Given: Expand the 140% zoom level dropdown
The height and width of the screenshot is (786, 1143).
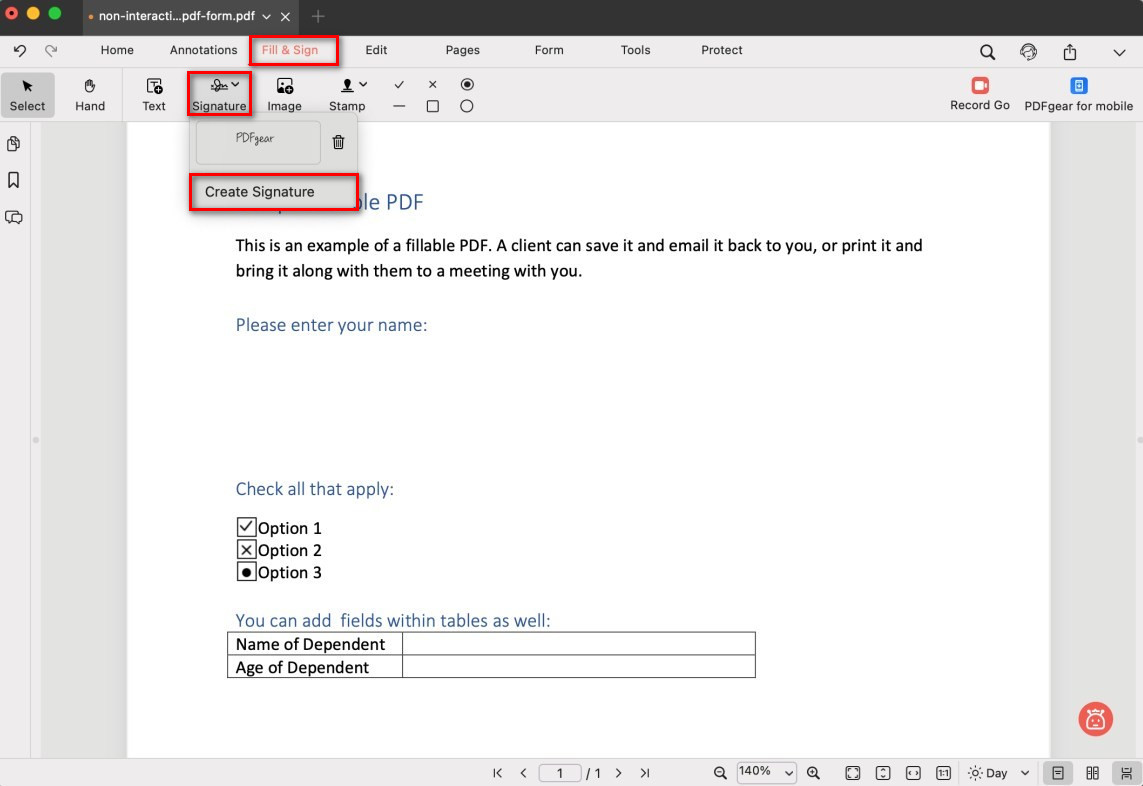Looking at the screenshot, I should tap(766, 773).
